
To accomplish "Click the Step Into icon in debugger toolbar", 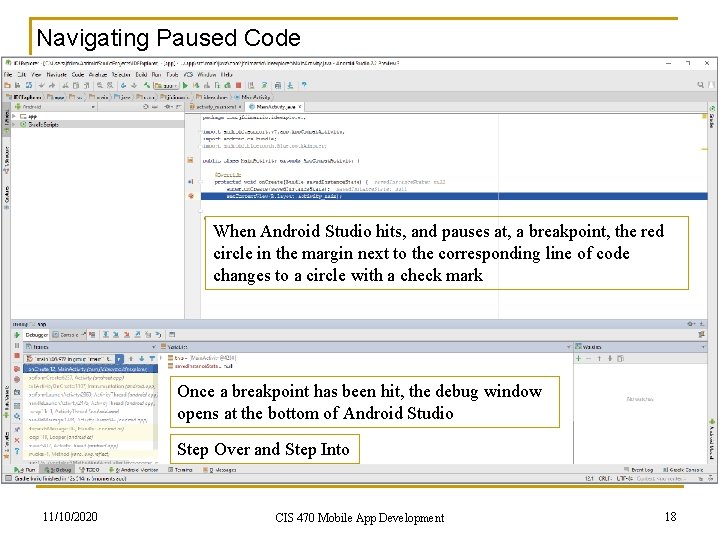I will (x=116, y=334).
